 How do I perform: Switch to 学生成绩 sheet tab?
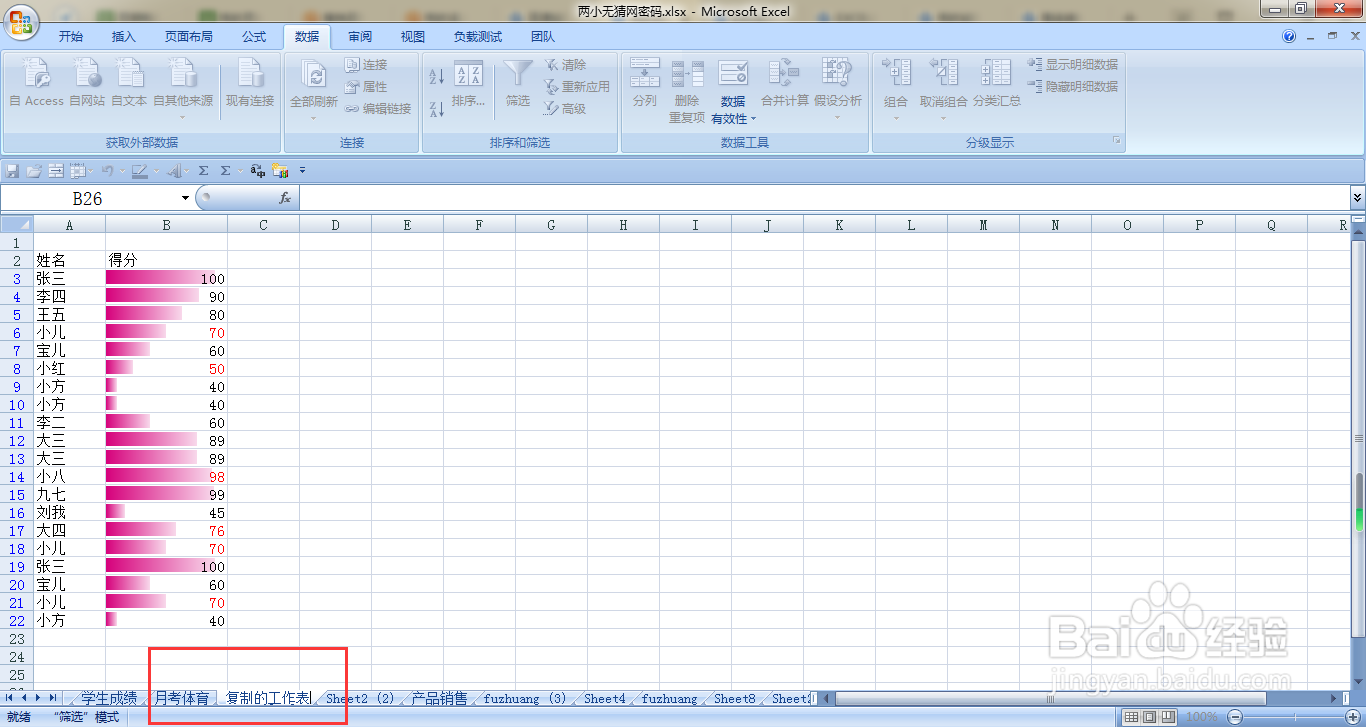[109, 698]
